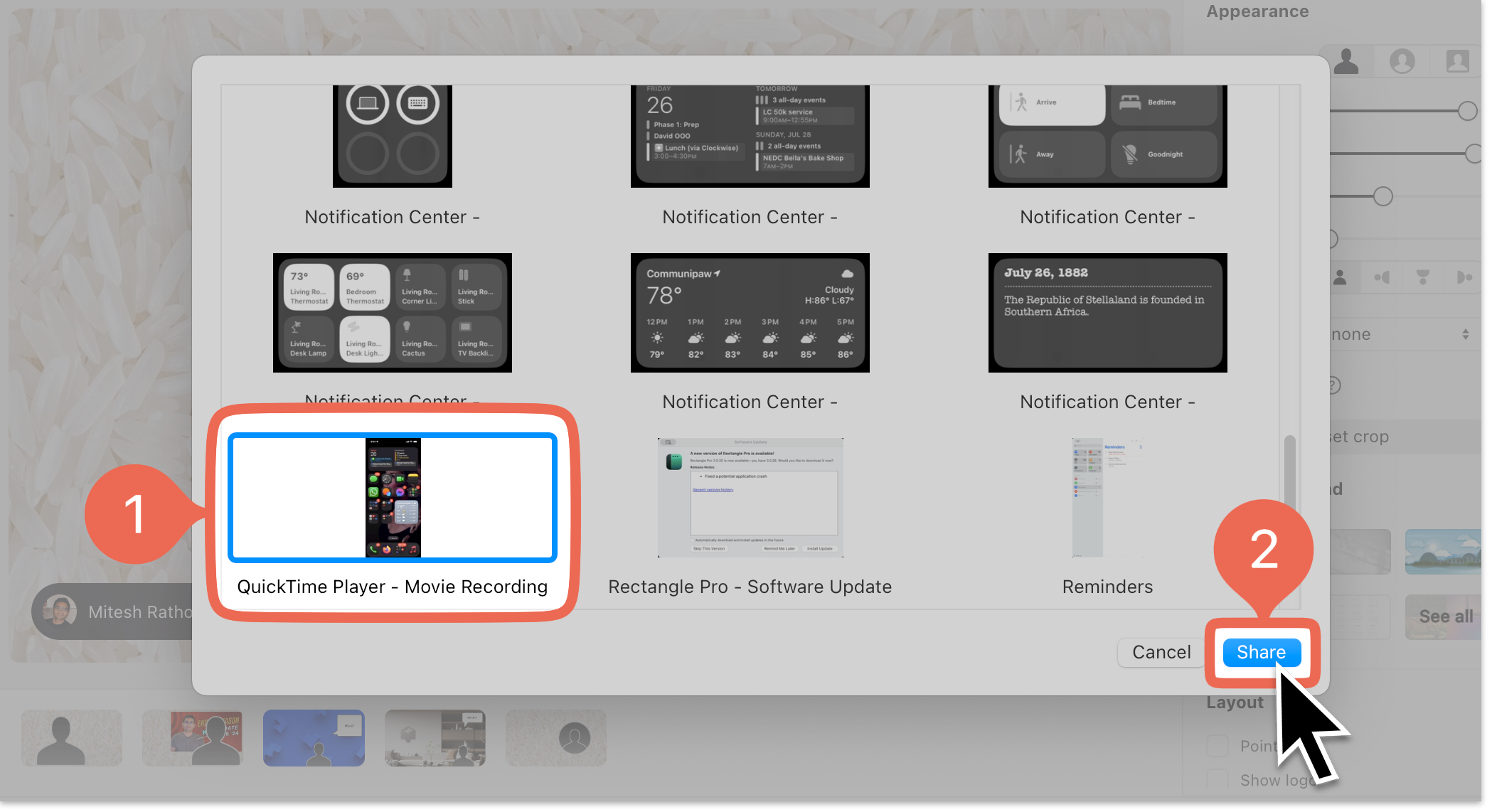The width and height of the screenshot is (1492, 812).
Task: Click the round help question mark icon
Action: click(x=1334, y=386)
